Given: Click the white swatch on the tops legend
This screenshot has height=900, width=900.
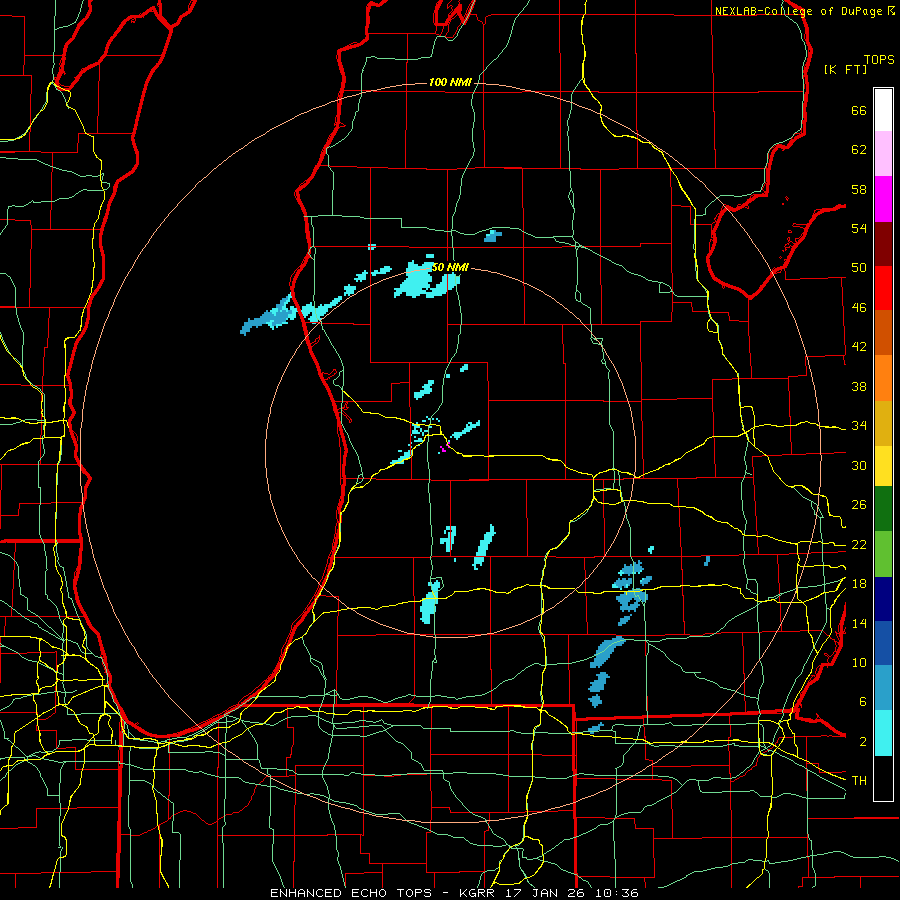Looking at the screenshot, I should point(883,110).
